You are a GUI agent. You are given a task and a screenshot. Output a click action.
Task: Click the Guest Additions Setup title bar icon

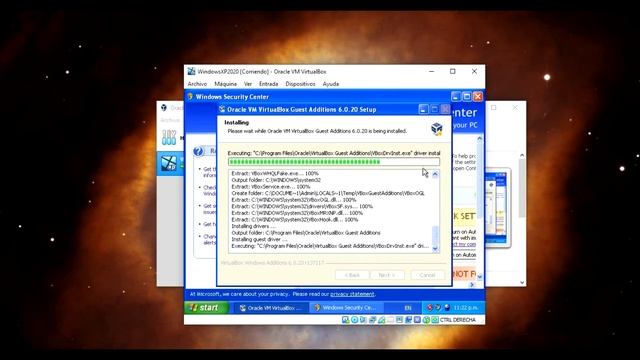tap(222, 109)
